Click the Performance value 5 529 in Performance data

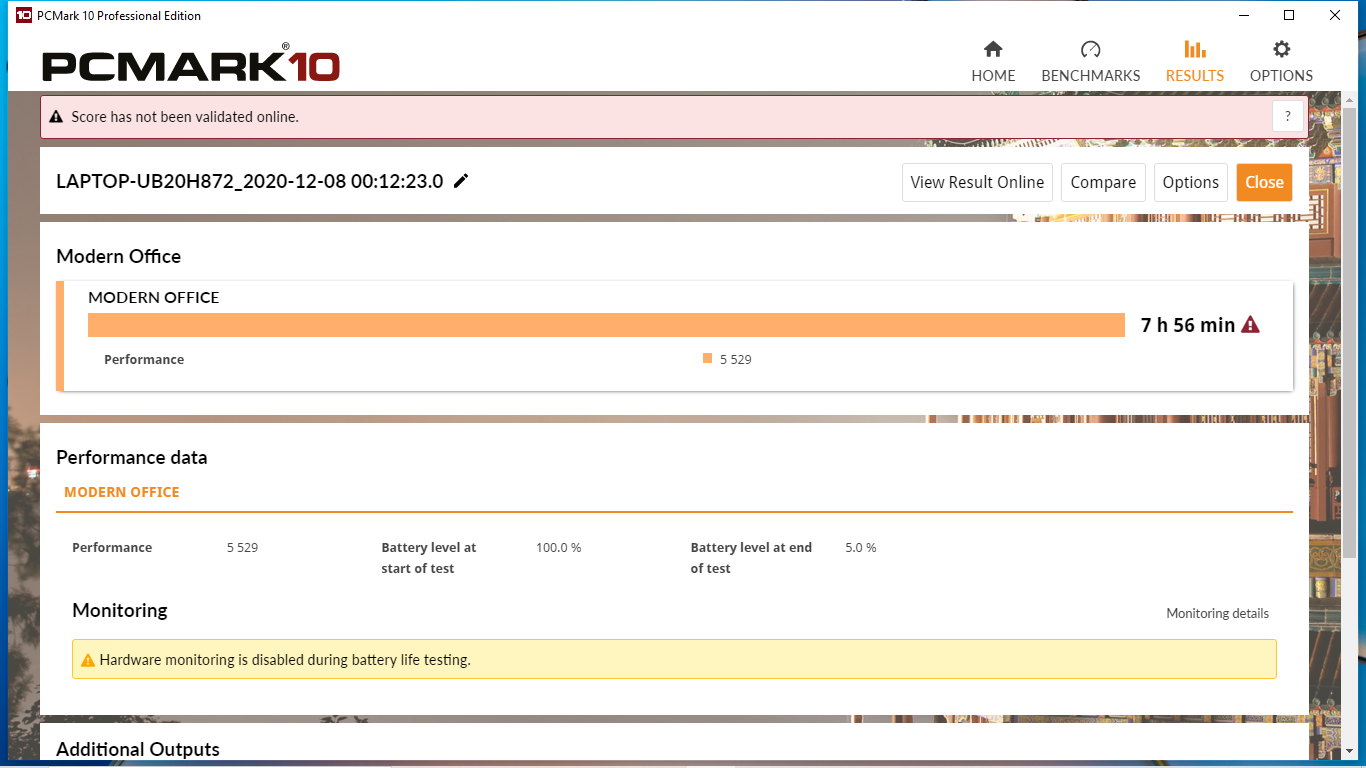click(x=242, y=547)
